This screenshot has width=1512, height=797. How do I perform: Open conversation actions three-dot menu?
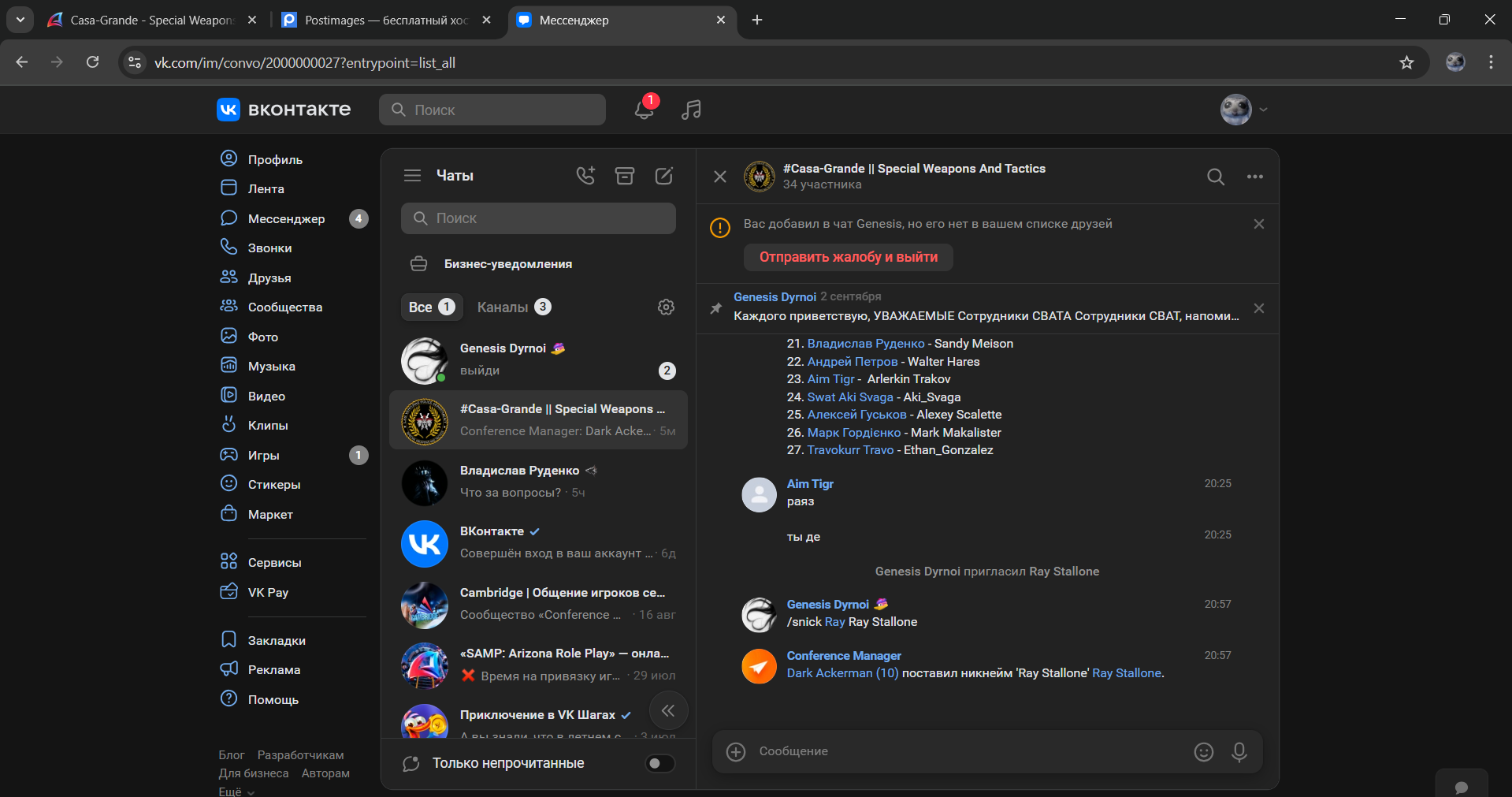pyautogui.click(x=1255, y=177)
